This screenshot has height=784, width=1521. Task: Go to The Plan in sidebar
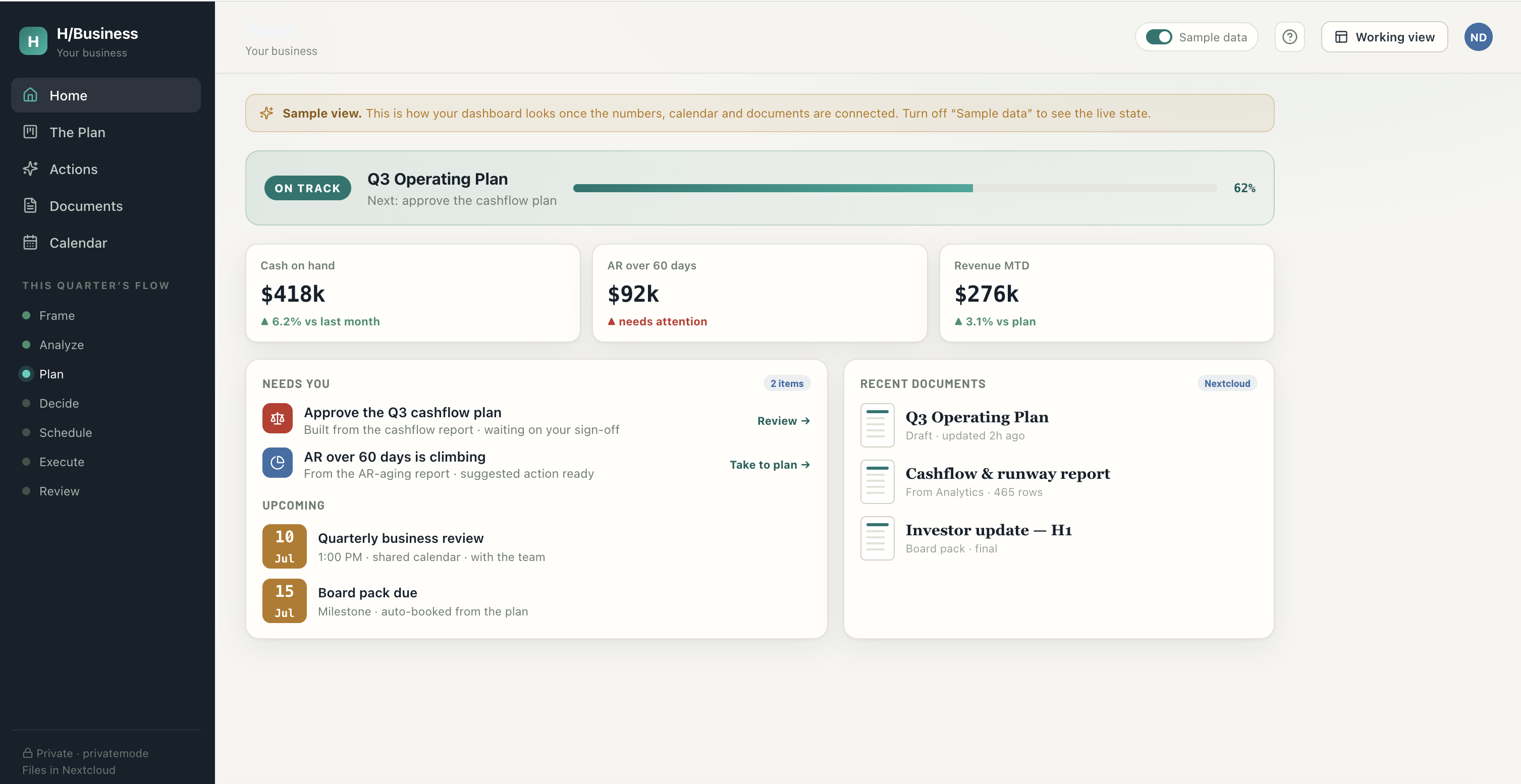coord(105,132)
